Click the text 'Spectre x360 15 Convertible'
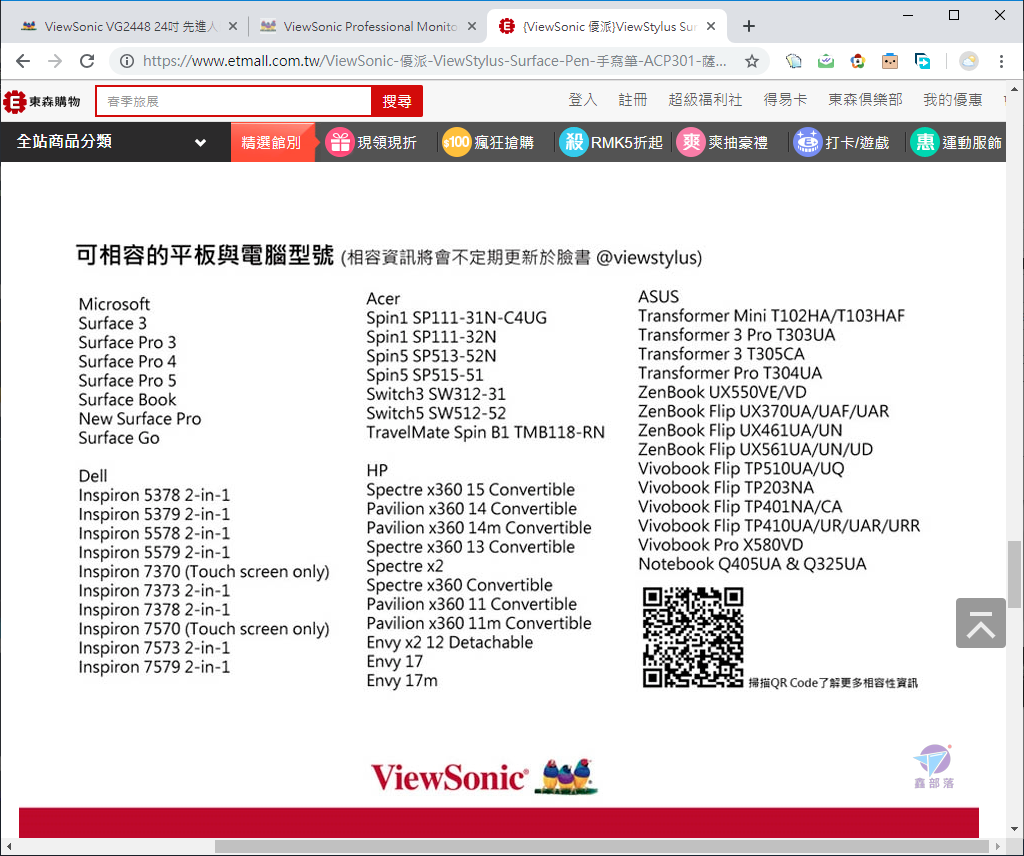 470,490
